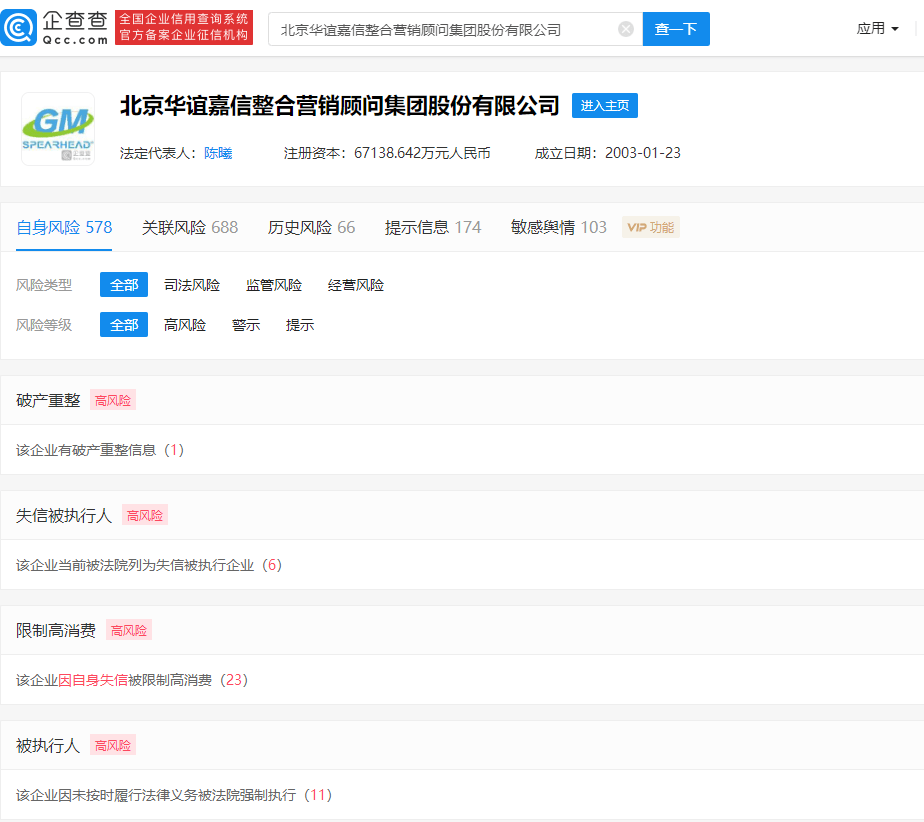Image resolution: width=924 pixels, height=822 pixels.
Task: Switch to the 关联风险 688 tab
Action: coord(190,228)
